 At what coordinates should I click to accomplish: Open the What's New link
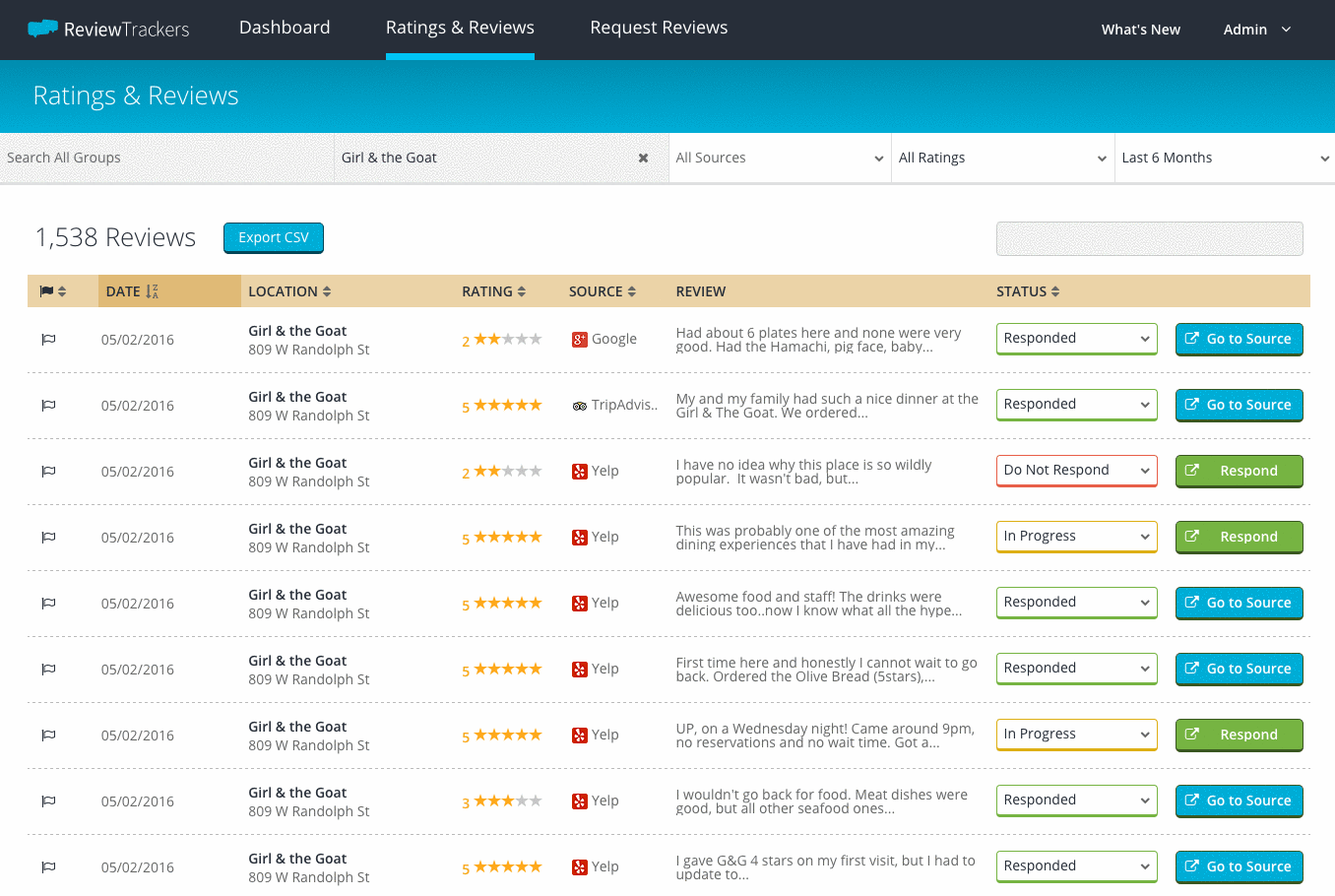pos(1140,30)
